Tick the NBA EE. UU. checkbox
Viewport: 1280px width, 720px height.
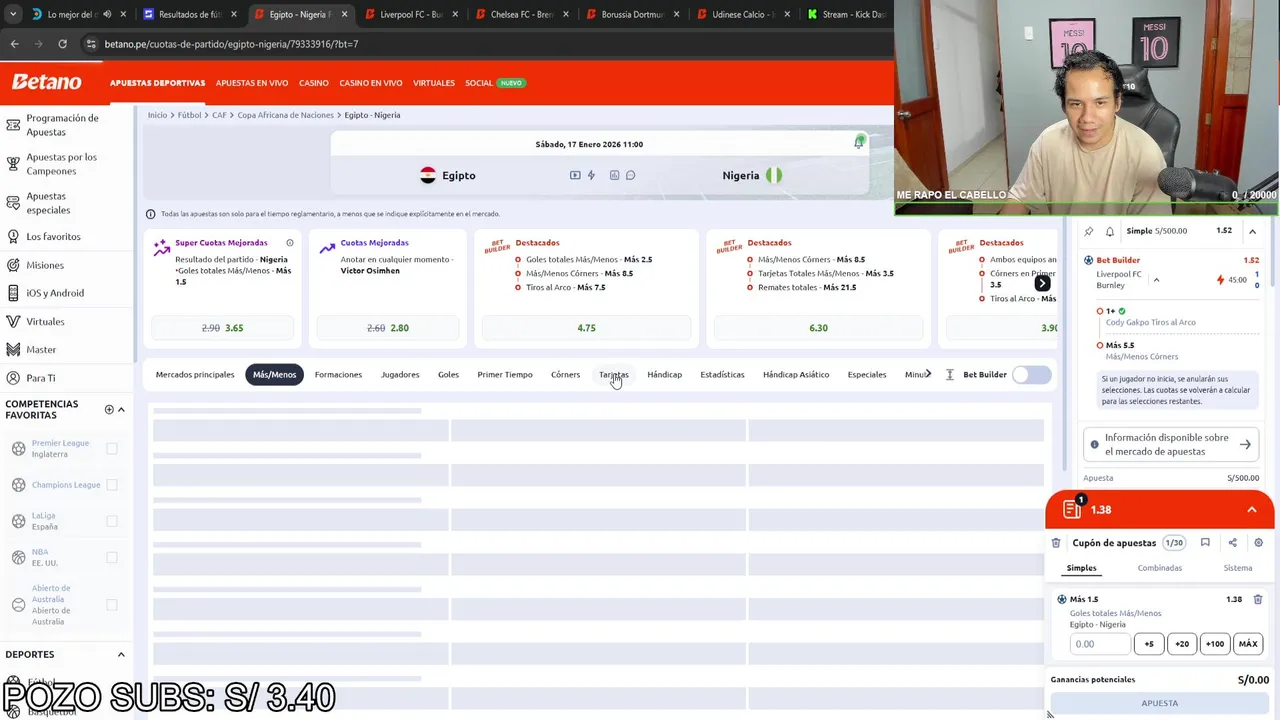tap(112, 557)
